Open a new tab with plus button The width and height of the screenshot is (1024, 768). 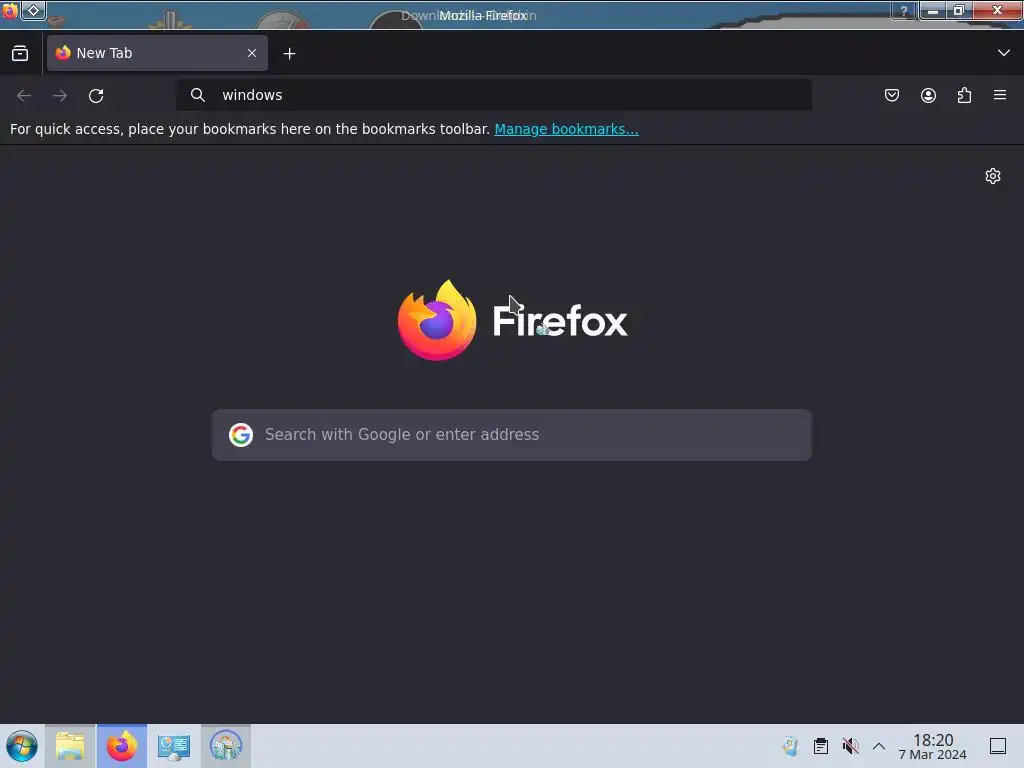point(289,54)
